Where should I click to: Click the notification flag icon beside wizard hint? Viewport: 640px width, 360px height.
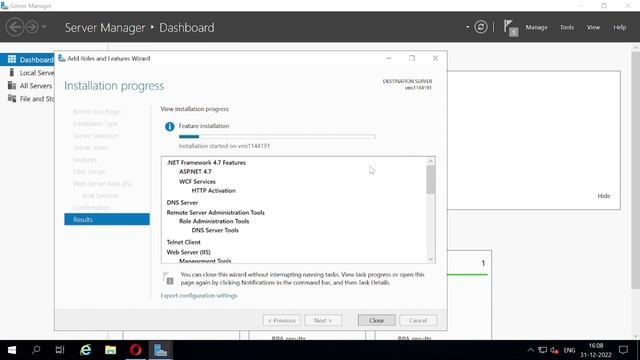168,278
